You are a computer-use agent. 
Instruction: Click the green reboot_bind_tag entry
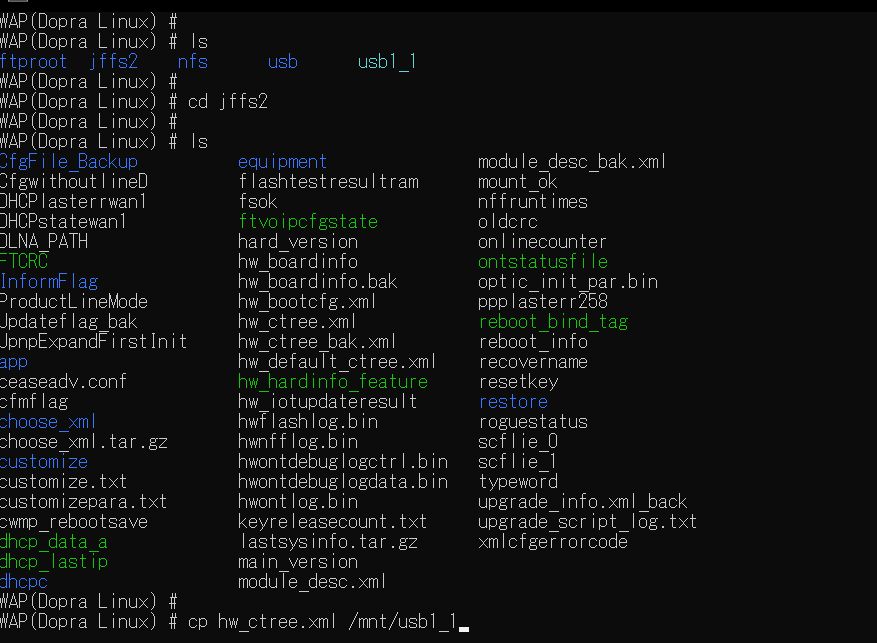553,321
